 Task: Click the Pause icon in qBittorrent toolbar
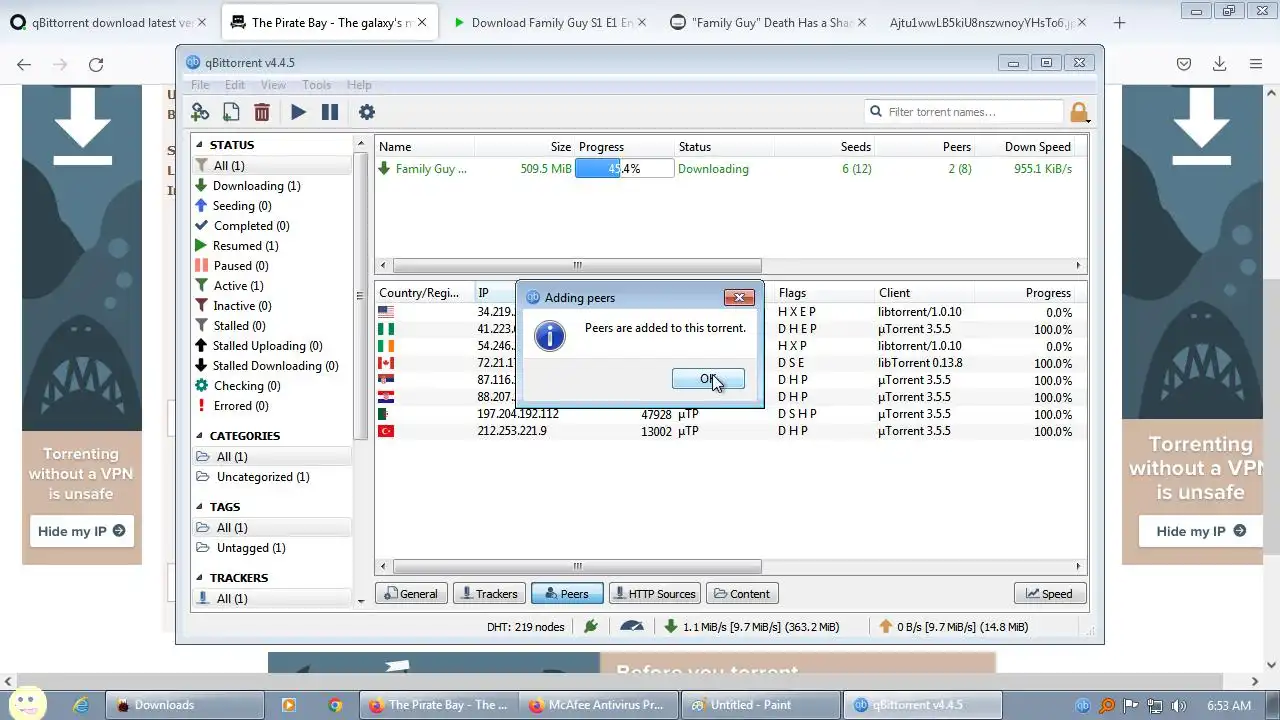330,112
